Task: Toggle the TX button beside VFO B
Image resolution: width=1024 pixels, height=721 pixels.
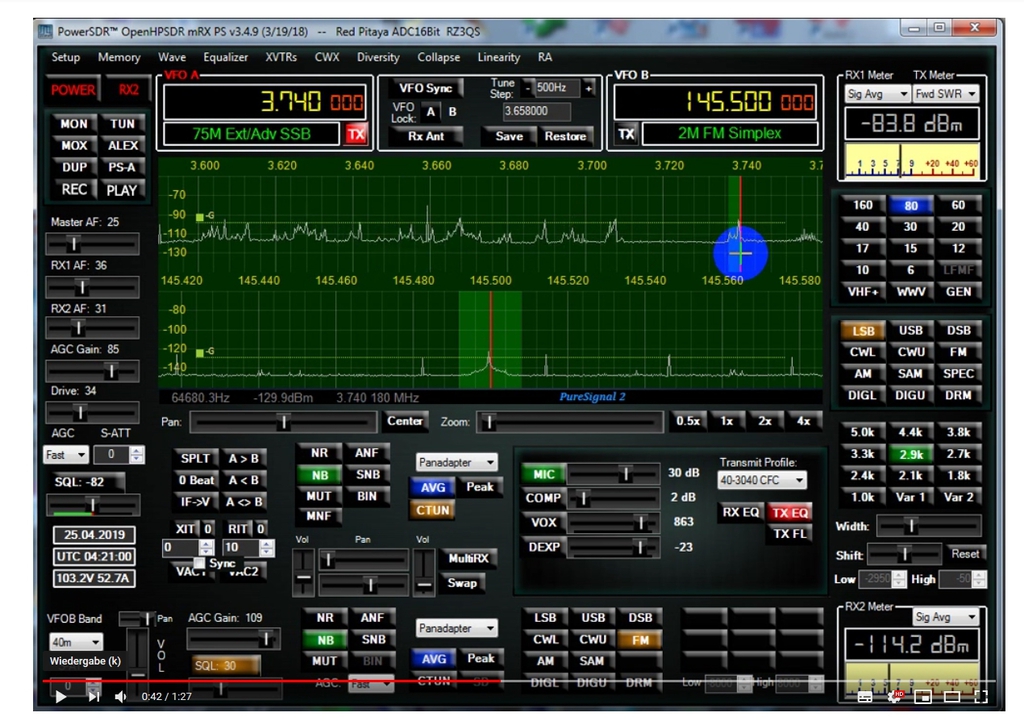Action: point(626,134)
